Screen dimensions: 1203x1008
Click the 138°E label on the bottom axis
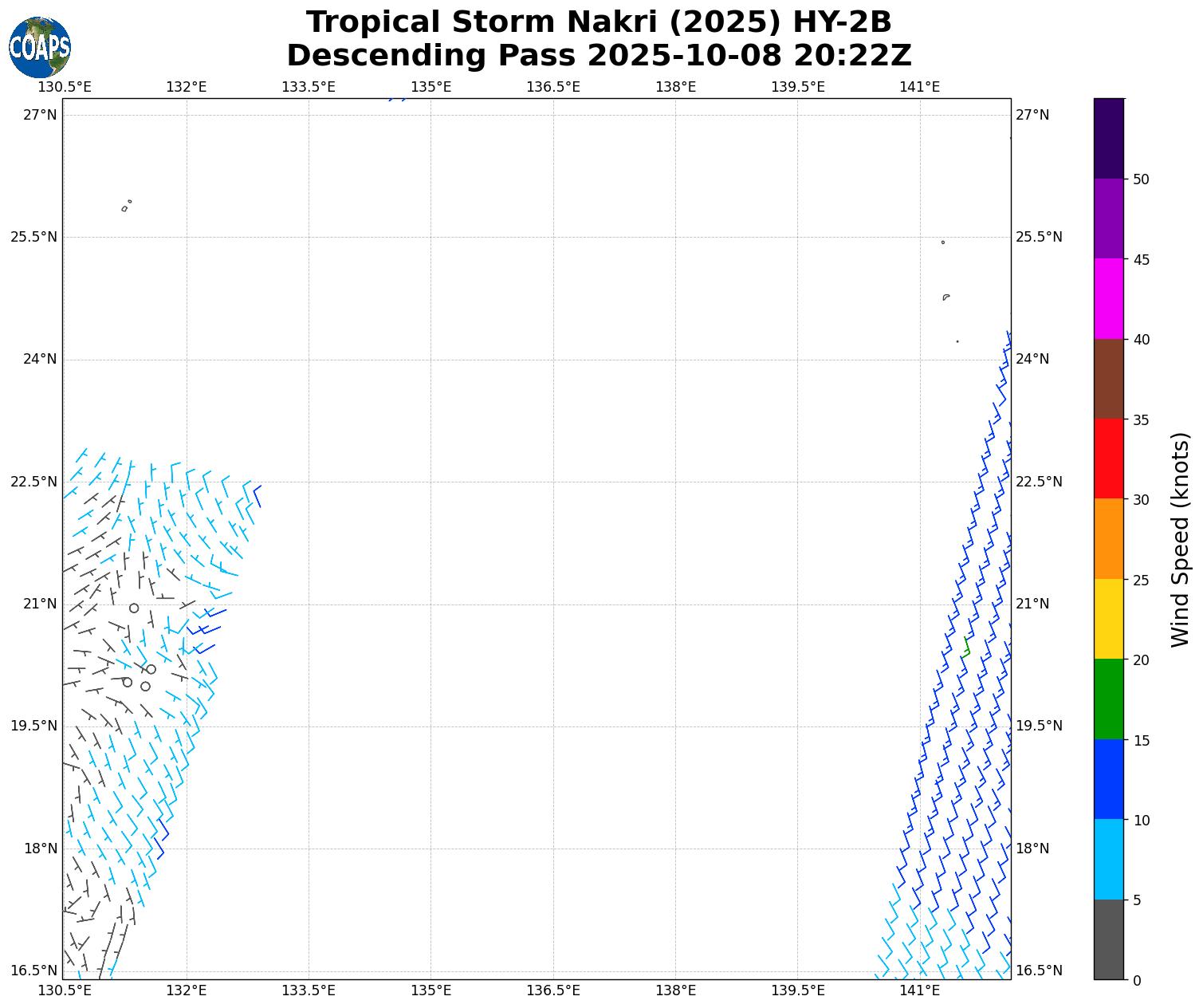point(675,990)
